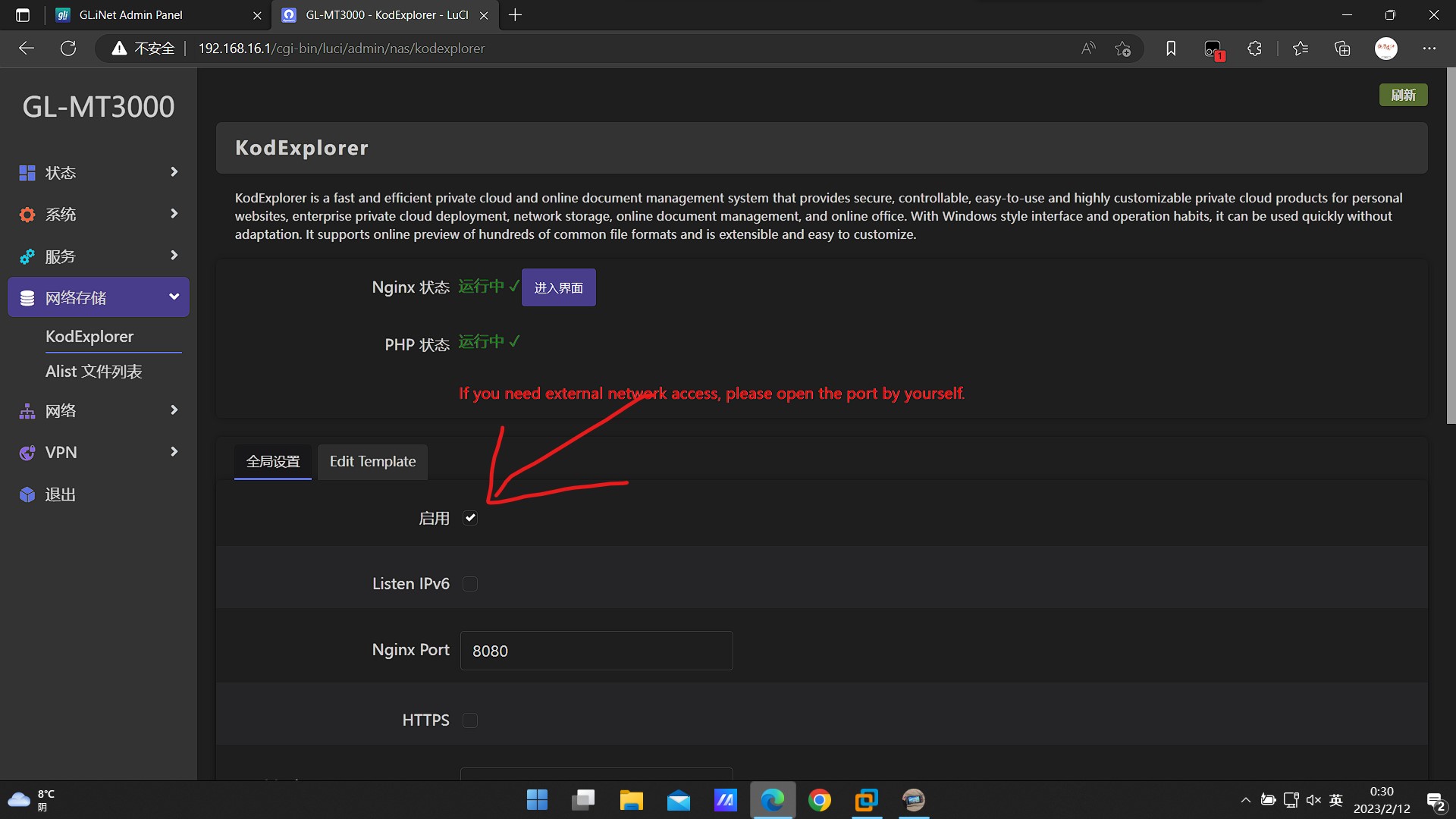Open Chrome from the taskbar
Viewport: 1456px width, 819px height.
[819, 800]
